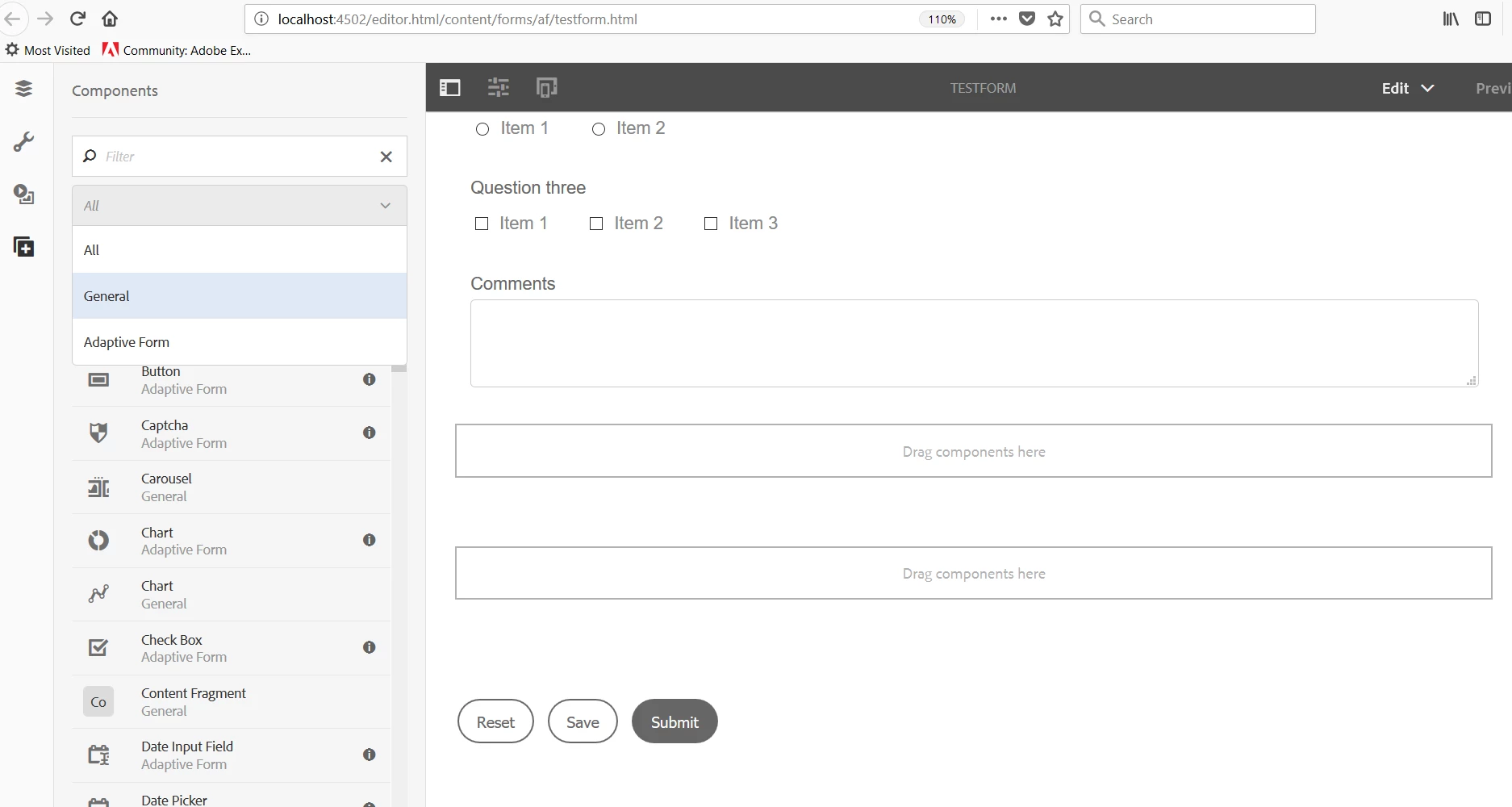Click the Date Input Field calendar icon
This screenshot has height=807, width=1512.
pyautogui.click(x=98, y=755)
